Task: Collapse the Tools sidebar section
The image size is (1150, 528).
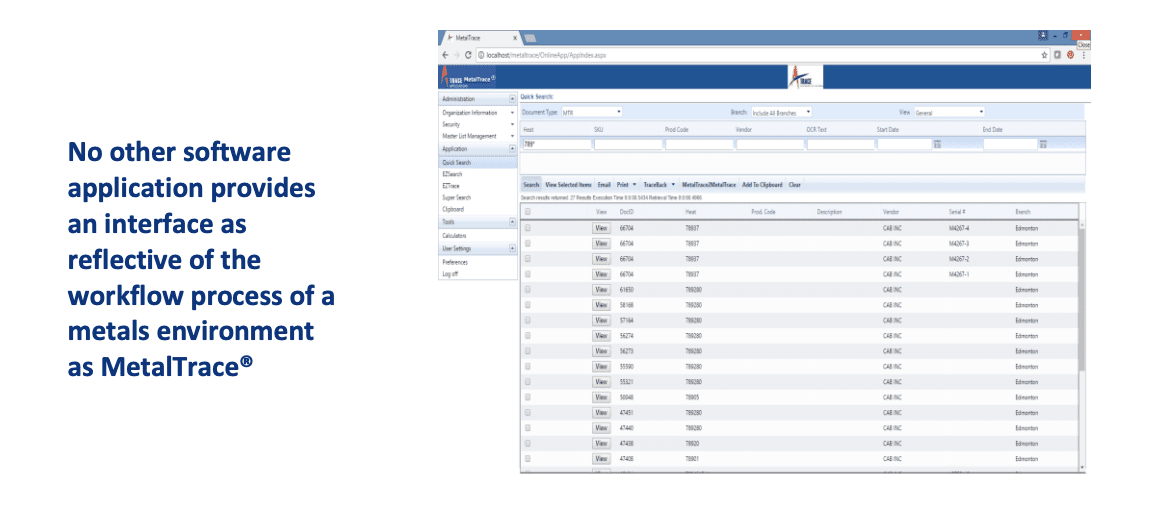Action: [x=513, y=222]
